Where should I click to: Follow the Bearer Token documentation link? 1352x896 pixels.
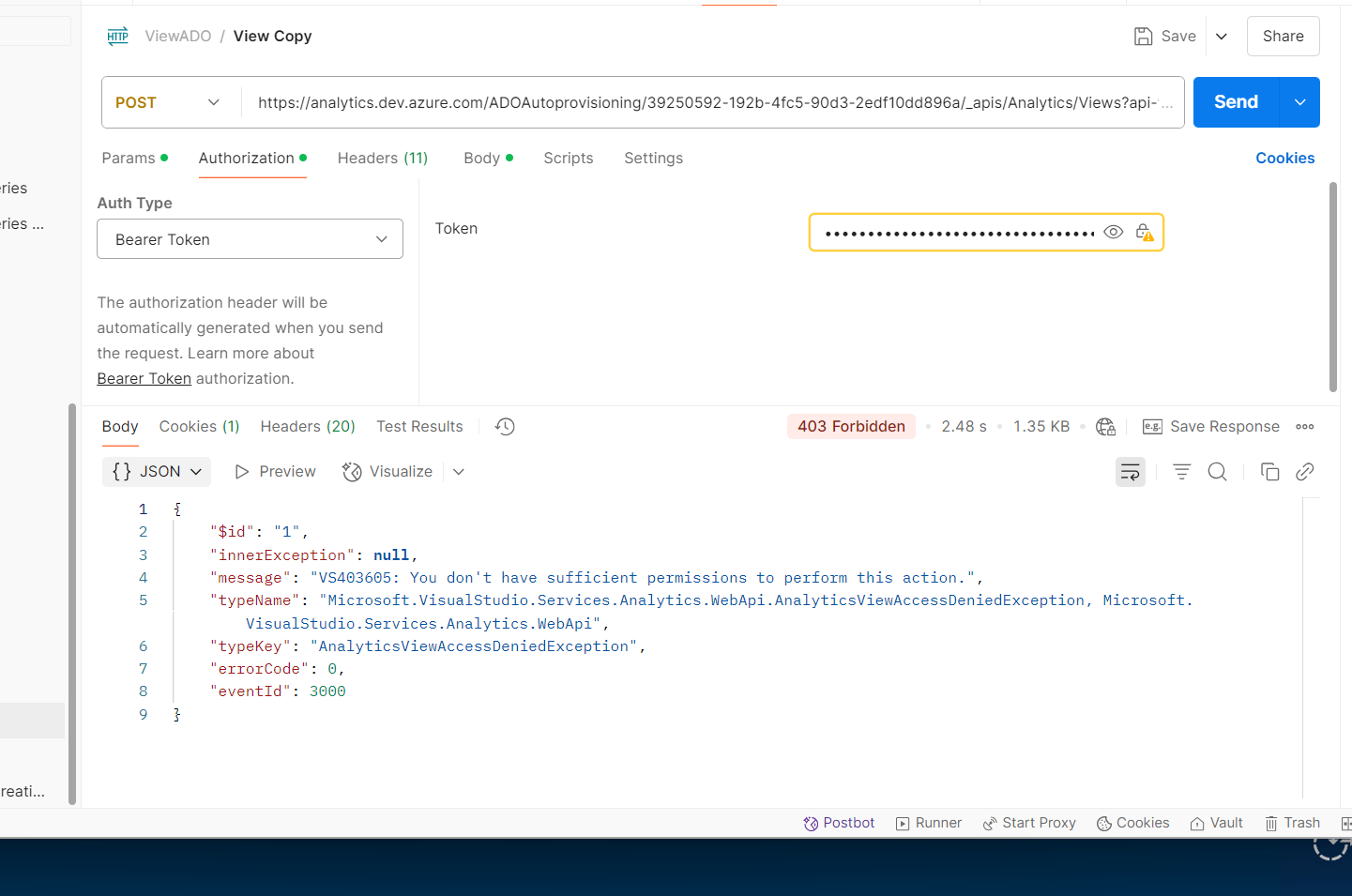point(144,379)
